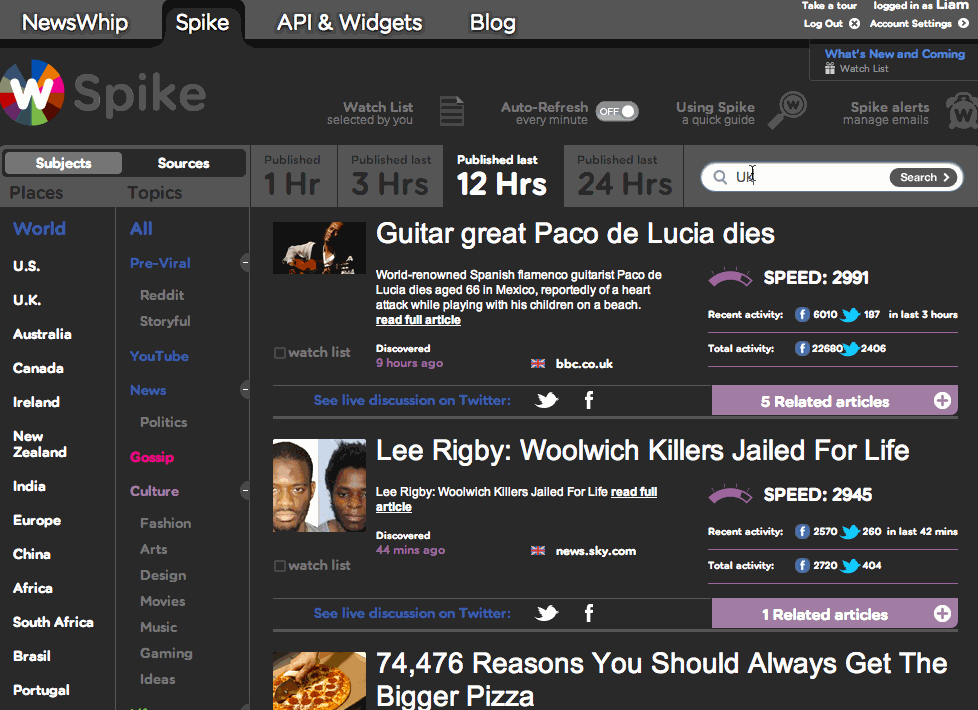Select the Published last 24 Hrs tab

[x=623, y=175]
